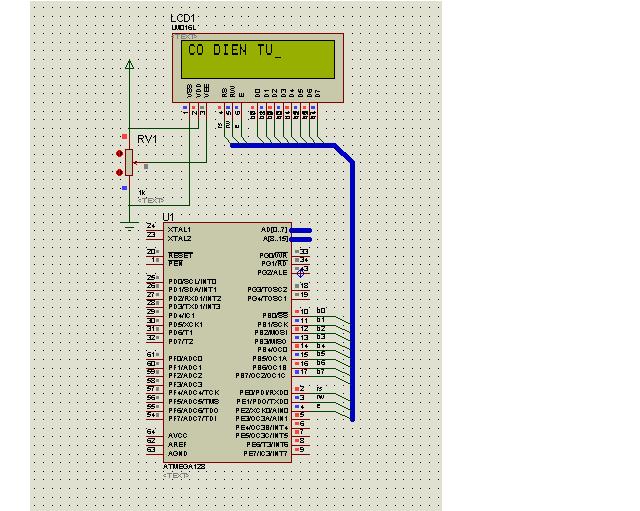This screenshot has height=511, width=640.
Task: Click the lower red adjust dot on RV1
Action: [119, 173]
